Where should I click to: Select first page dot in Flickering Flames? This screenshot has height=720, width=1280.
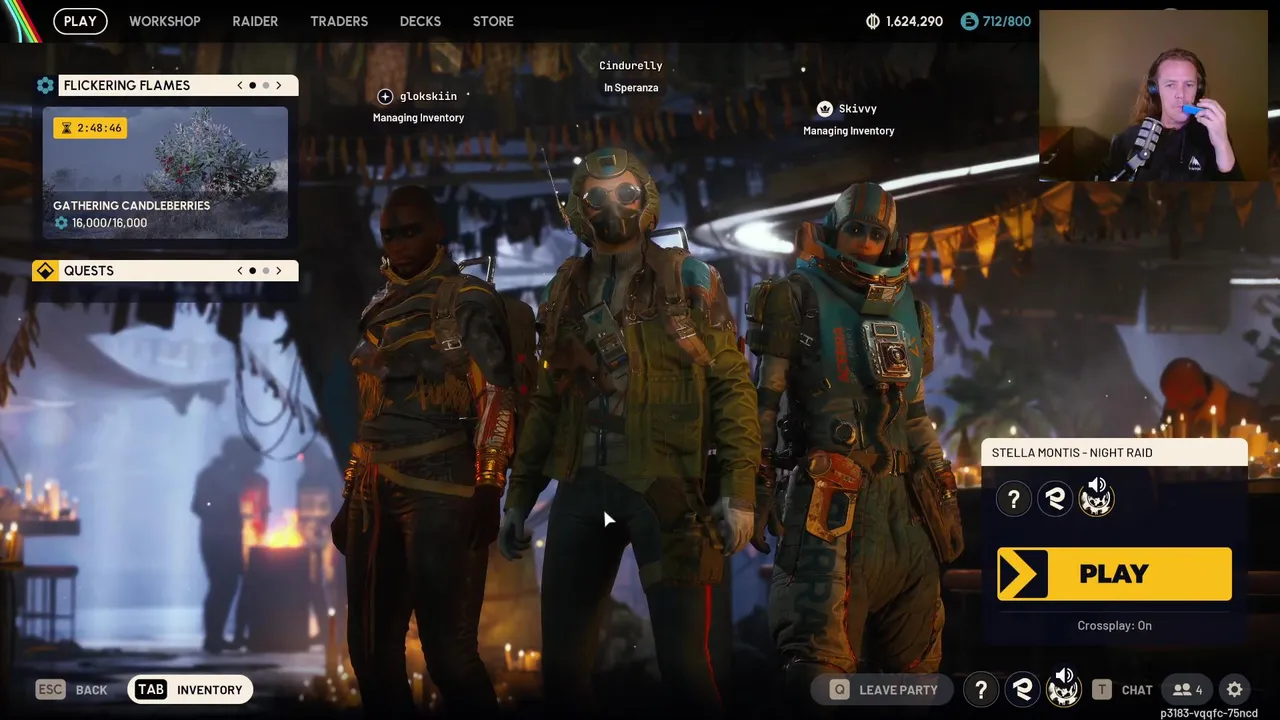pyautogui.click(x=253, y=85)
